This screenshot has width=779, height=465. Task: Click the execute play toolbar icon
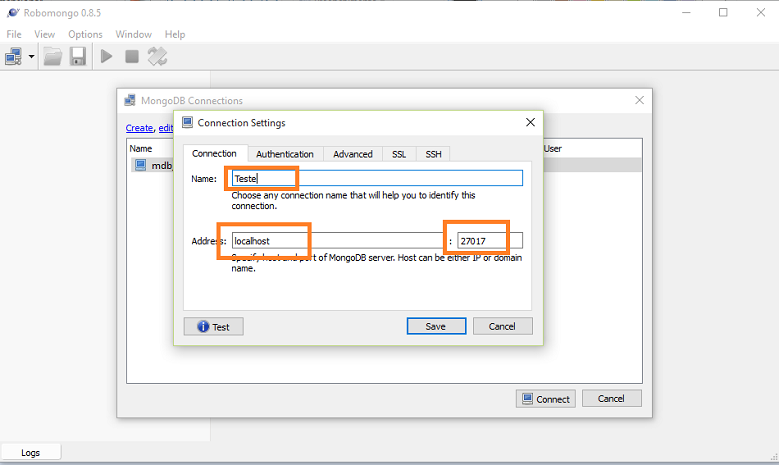pos(106,57)
